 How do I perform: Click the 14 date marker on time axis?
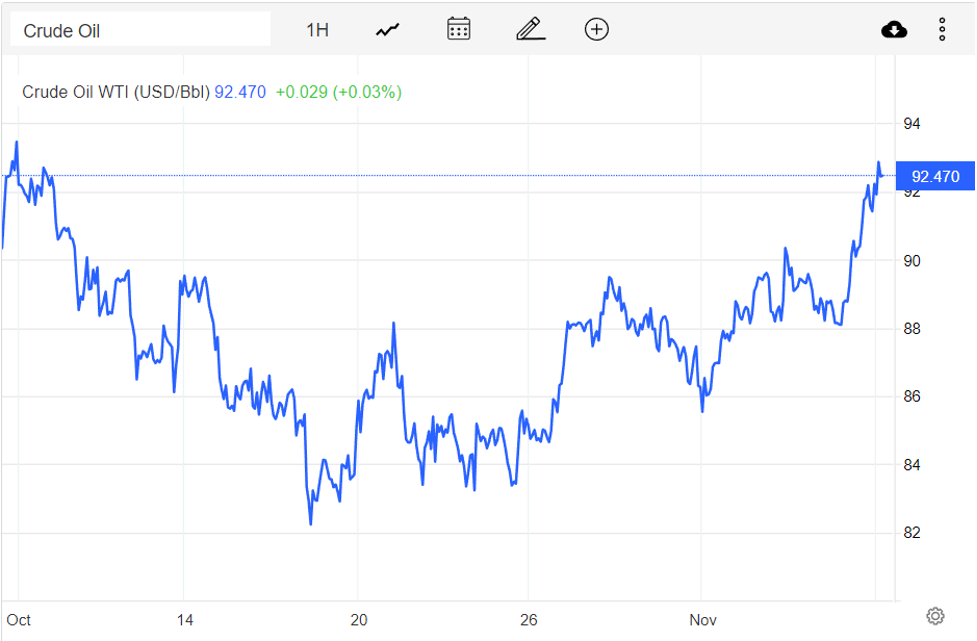[x=182, y=620]
